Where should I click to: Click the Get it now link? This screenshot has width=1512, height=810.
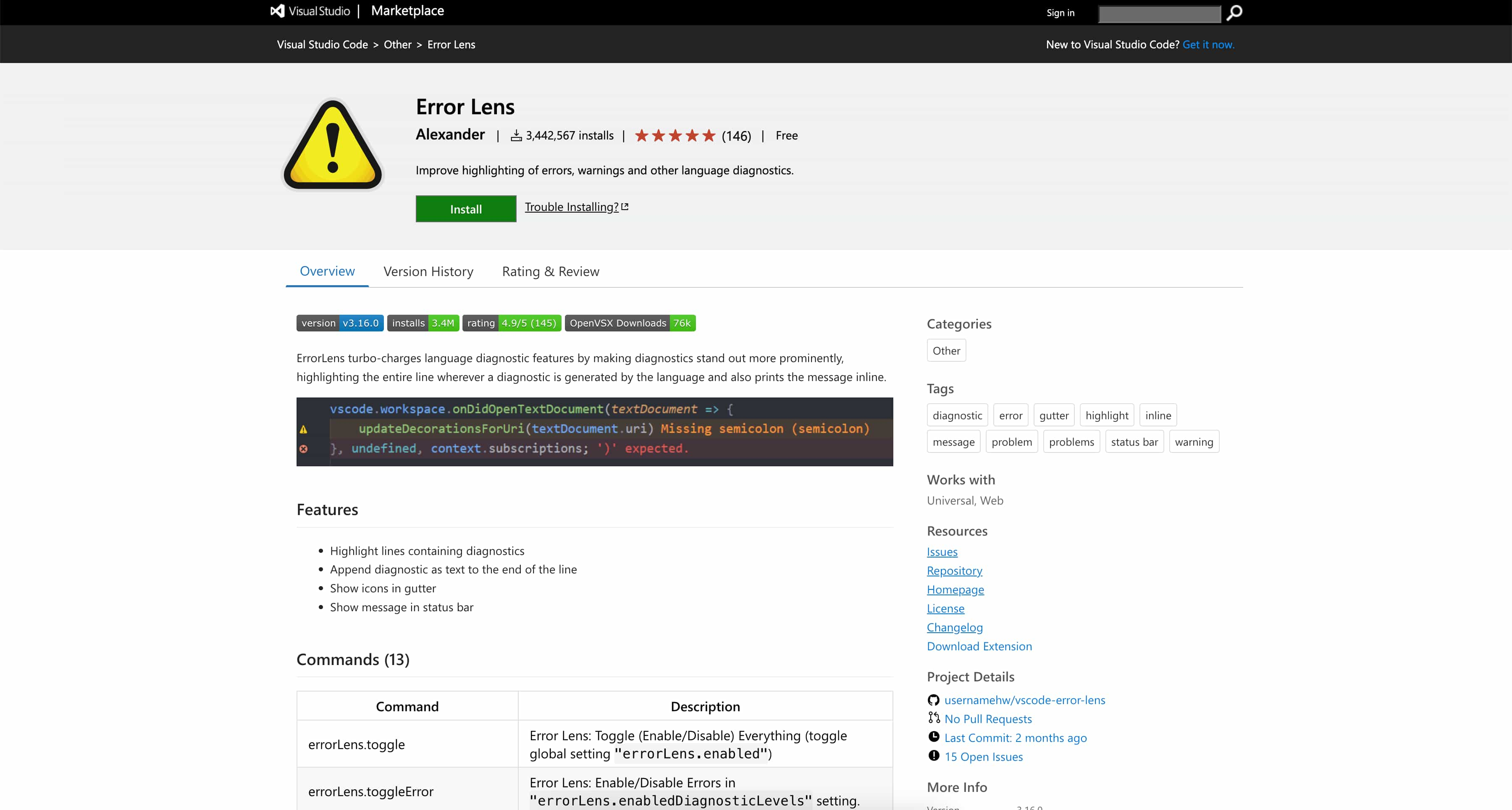coord(1208,45)
